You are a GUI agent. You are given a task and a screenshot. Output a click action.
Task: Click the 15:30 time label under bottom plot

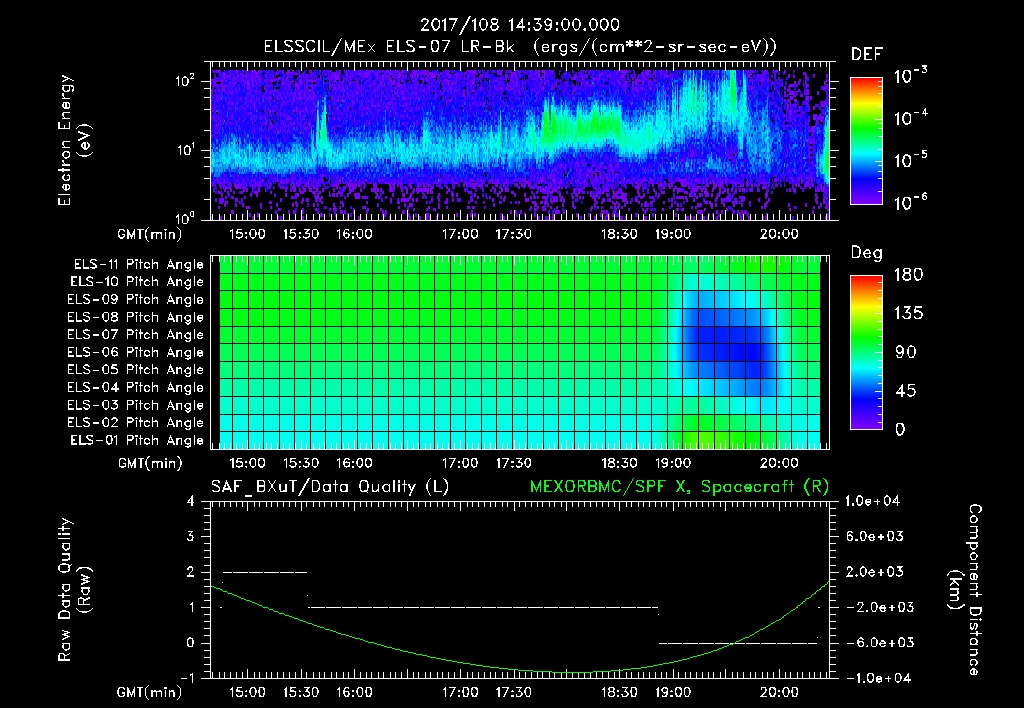click(x=301, y=692)
